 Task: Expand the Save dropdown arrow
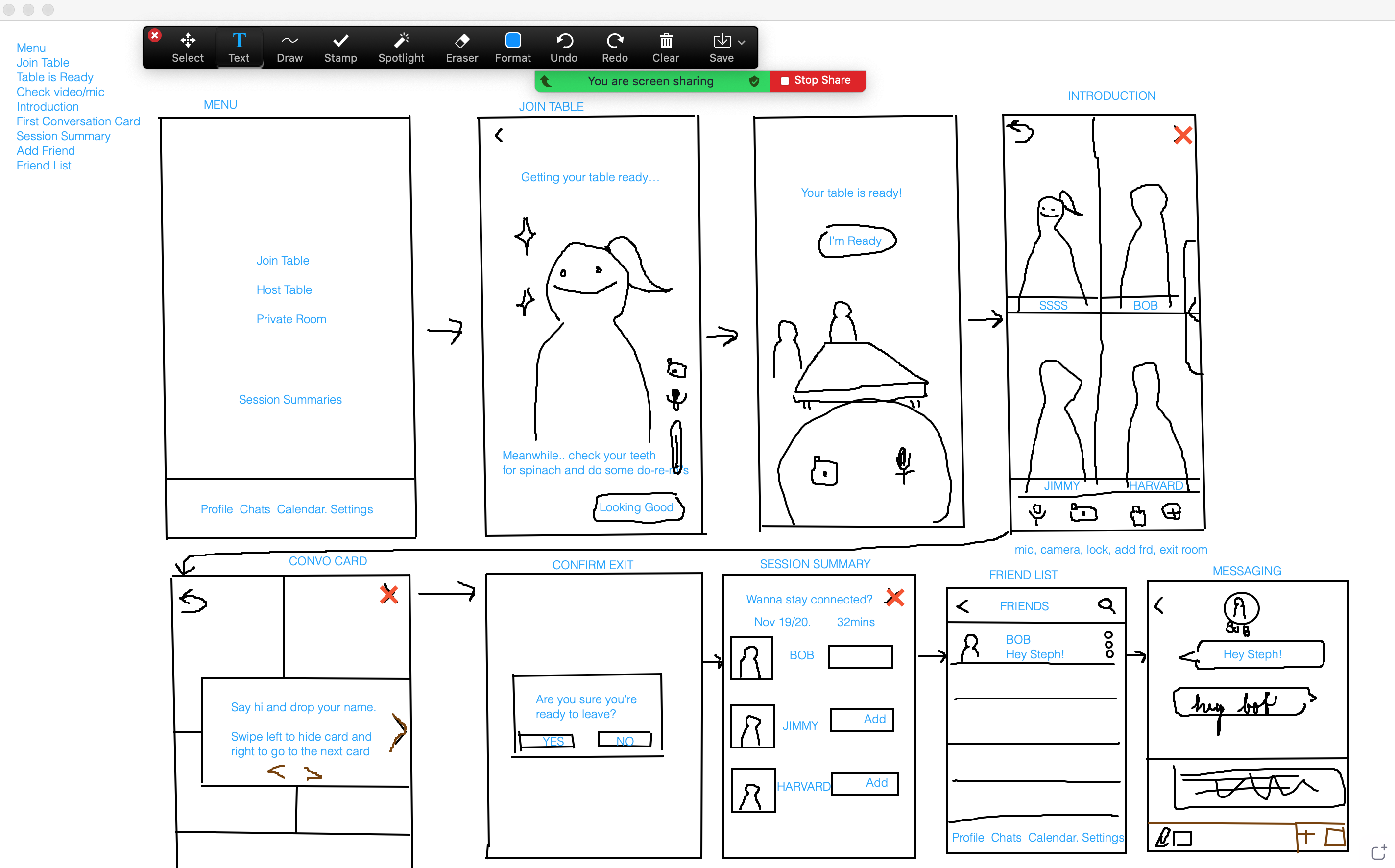click(x=742, y=43)
